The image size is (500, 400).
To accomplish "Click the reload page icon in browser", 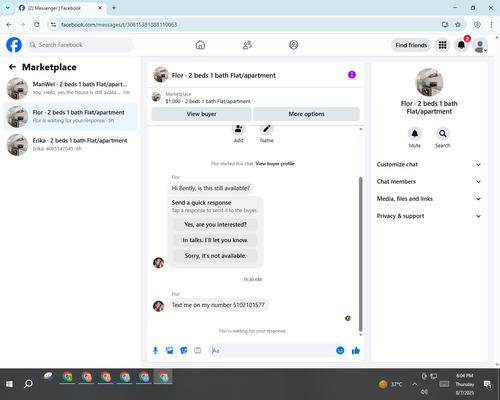I will (x=37, y=25).
